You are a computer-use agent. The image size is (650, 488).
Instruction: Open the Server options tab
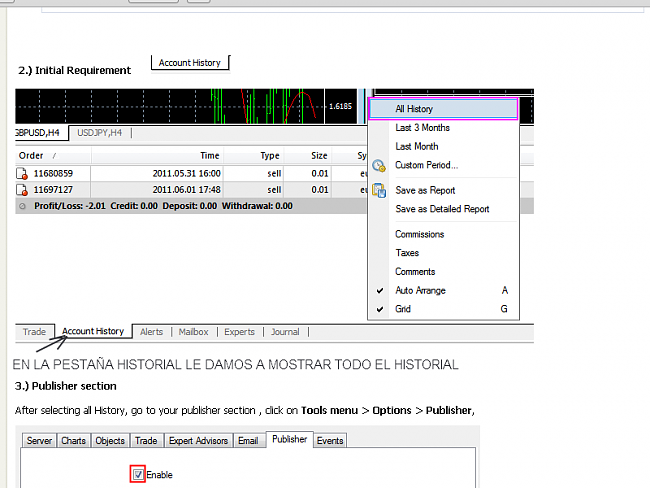coord(39,441)
